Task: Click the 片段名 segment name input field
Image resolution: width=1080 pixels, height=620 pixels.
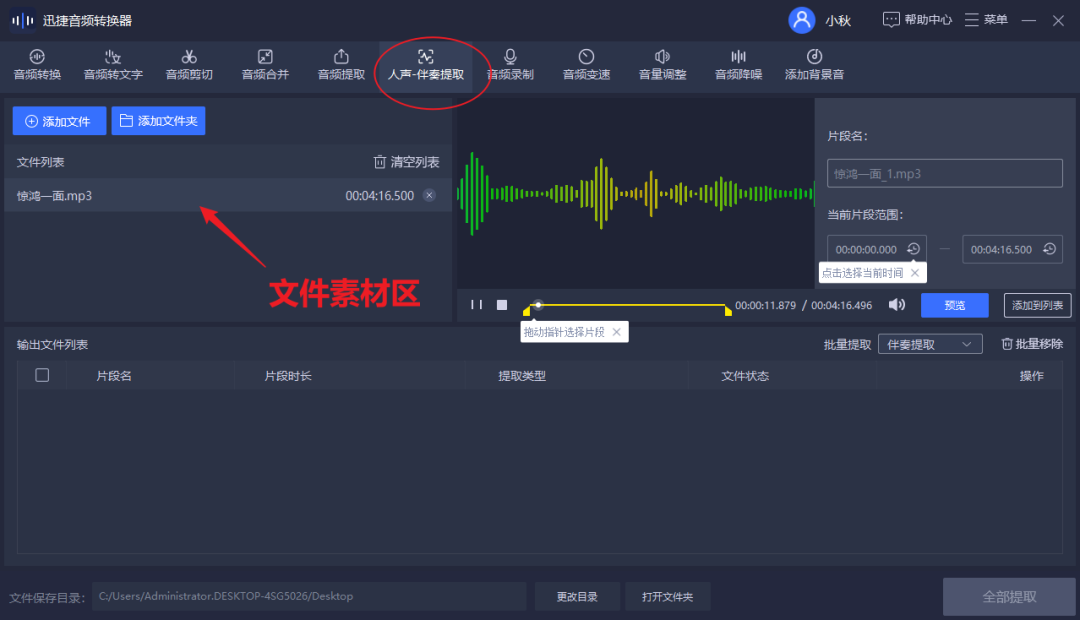Action: [944, 174]
